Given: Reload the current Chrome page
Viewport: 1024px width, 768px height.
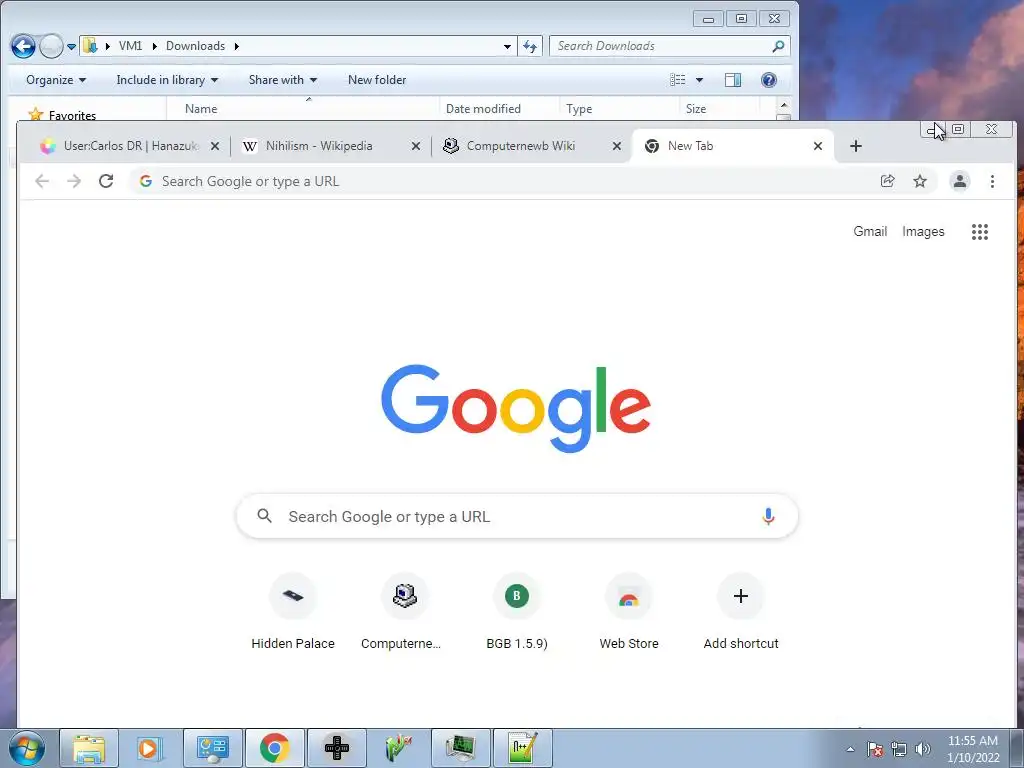Looking at the screenshot, I should 106,181.
